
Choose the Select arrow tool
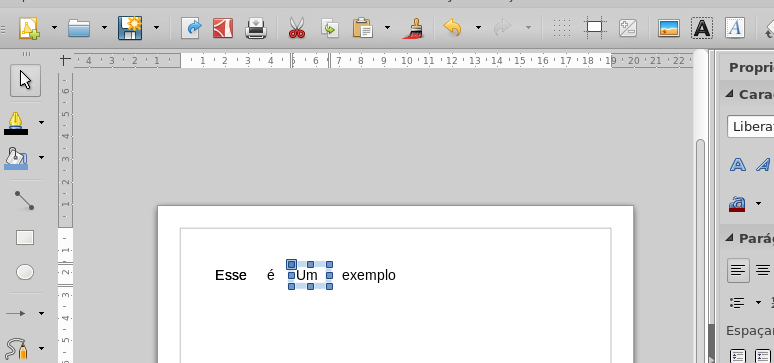coord(25,81)
